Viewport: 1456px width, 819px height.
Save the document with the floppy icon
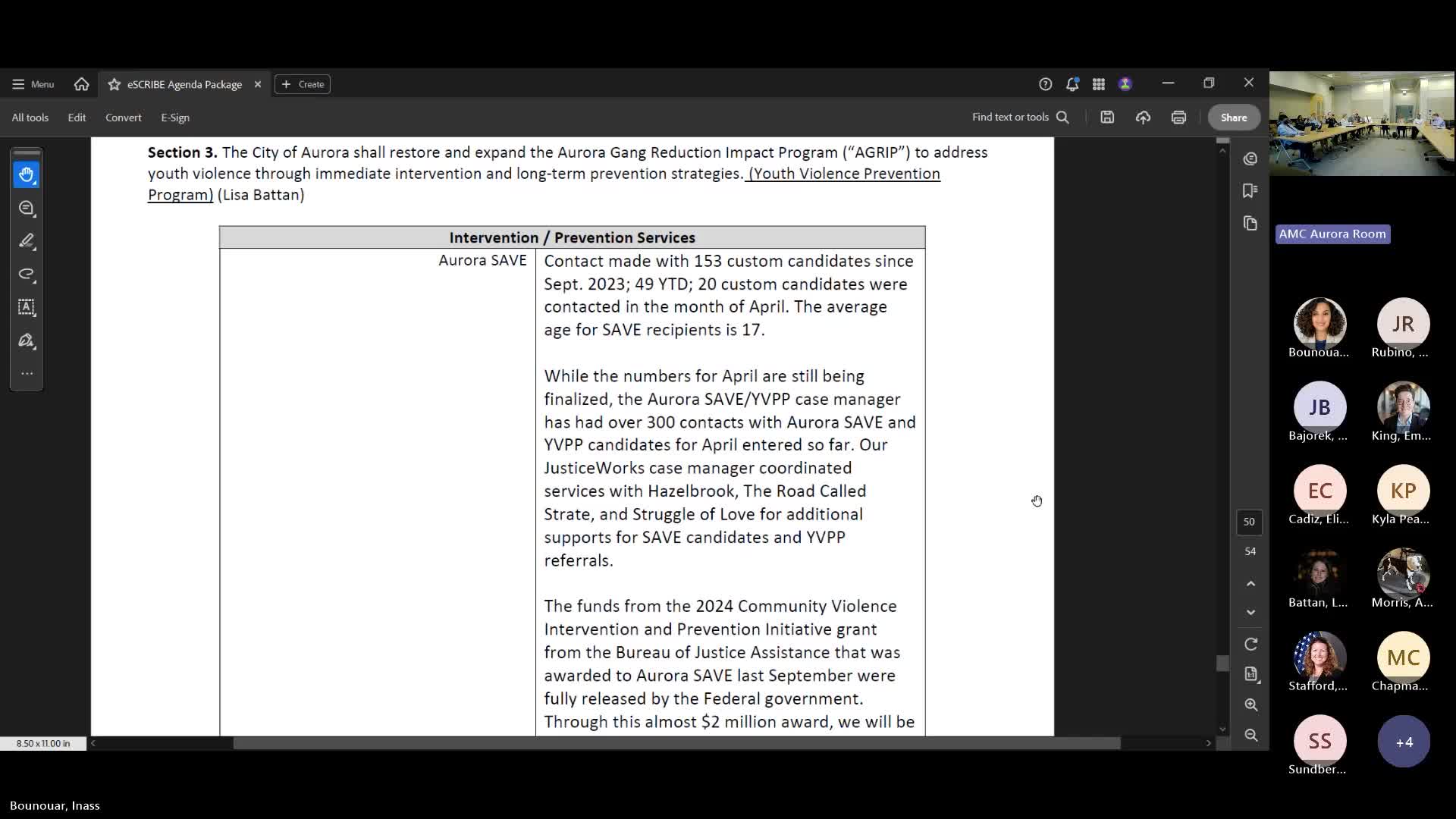(1107, 118)
